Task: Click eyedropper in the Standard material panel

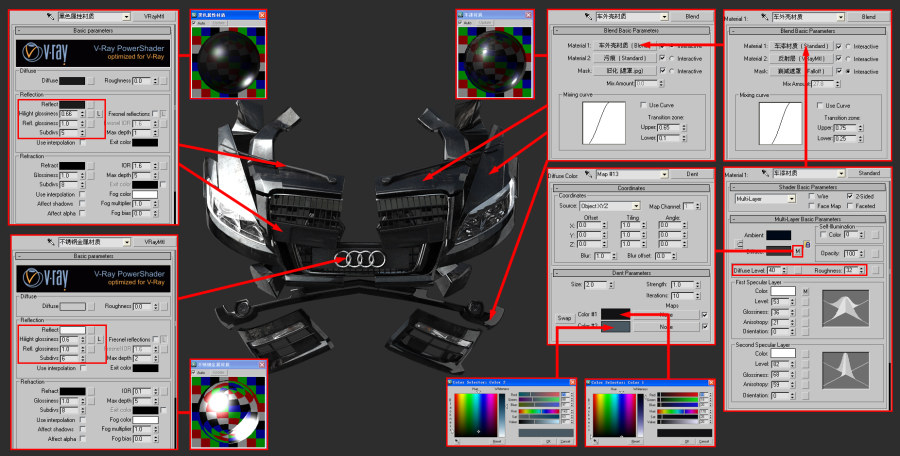Action: [763, 173]
